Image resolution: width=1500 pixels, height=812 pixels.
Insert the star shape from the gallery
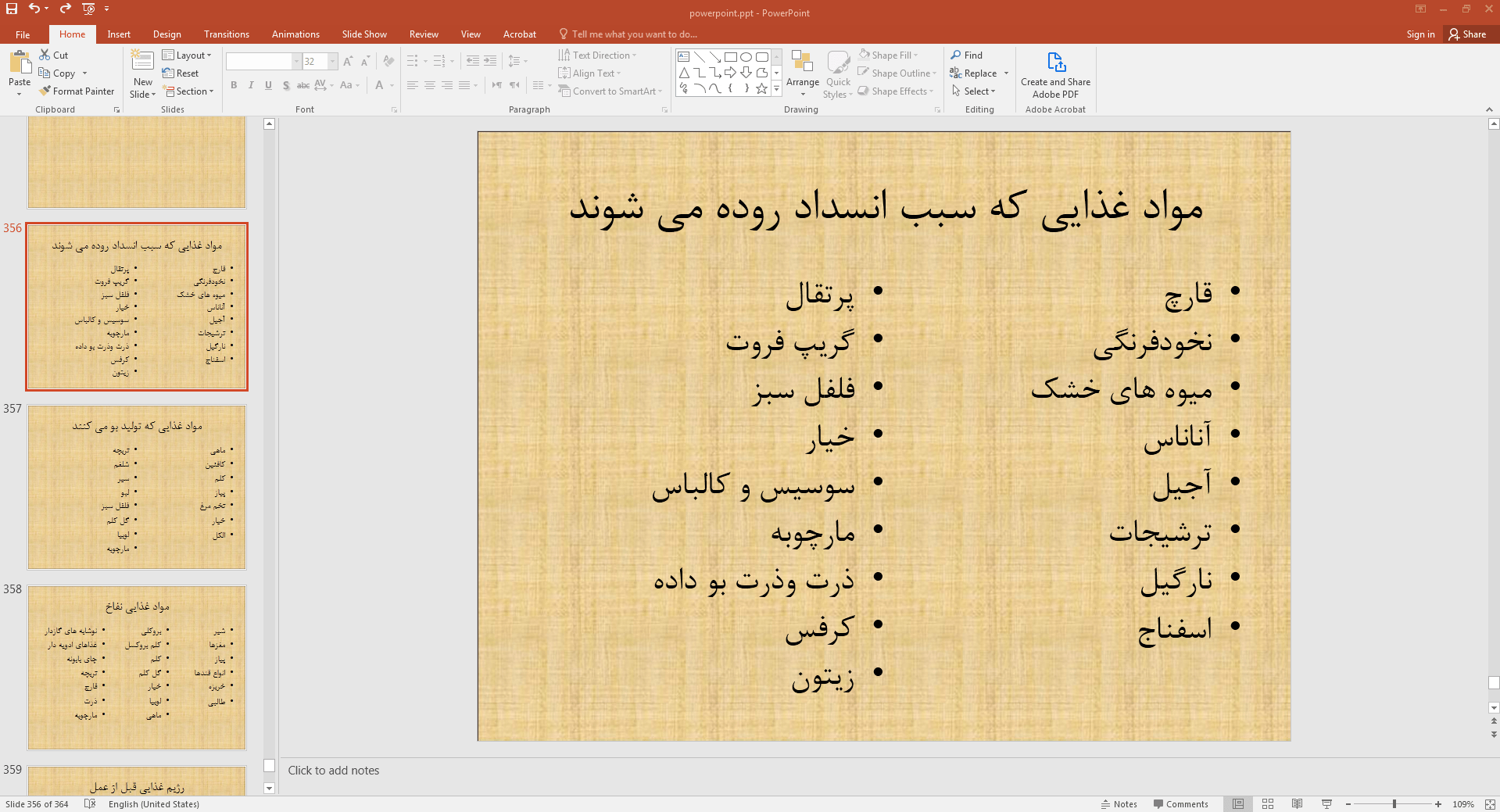click(762, 88)
